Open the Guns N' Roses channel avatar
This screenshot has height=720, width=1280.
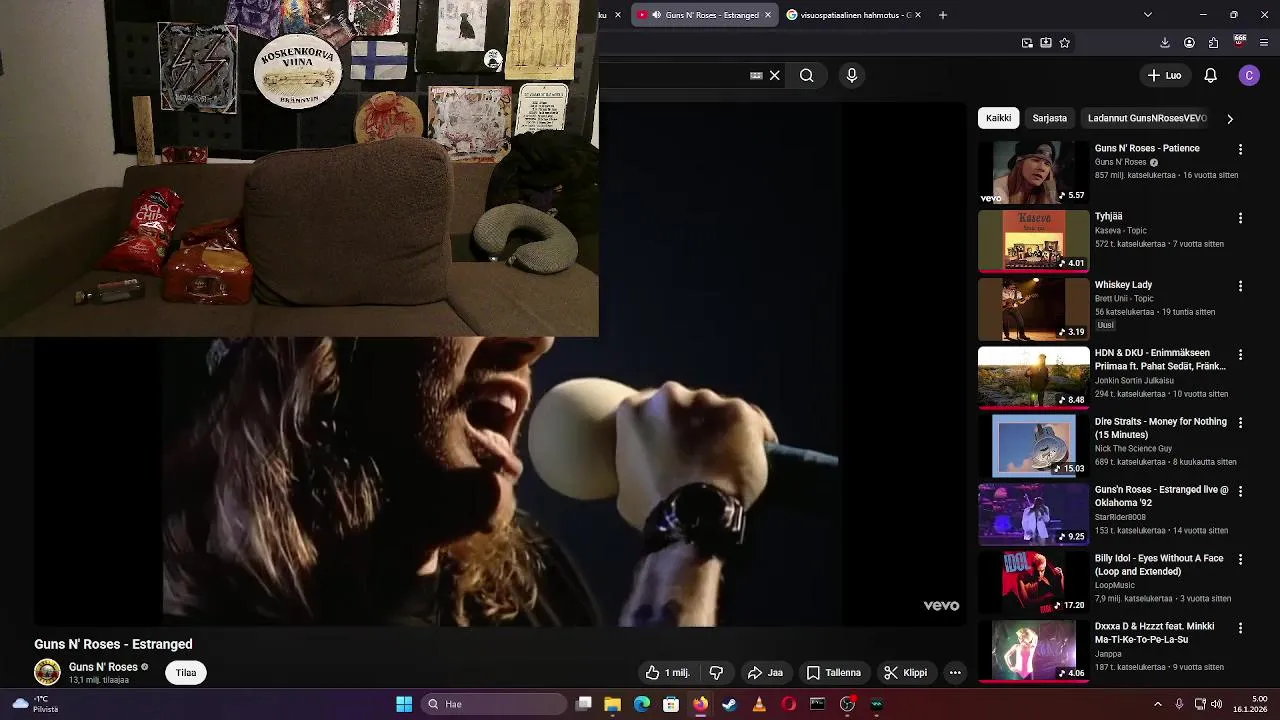47,673
